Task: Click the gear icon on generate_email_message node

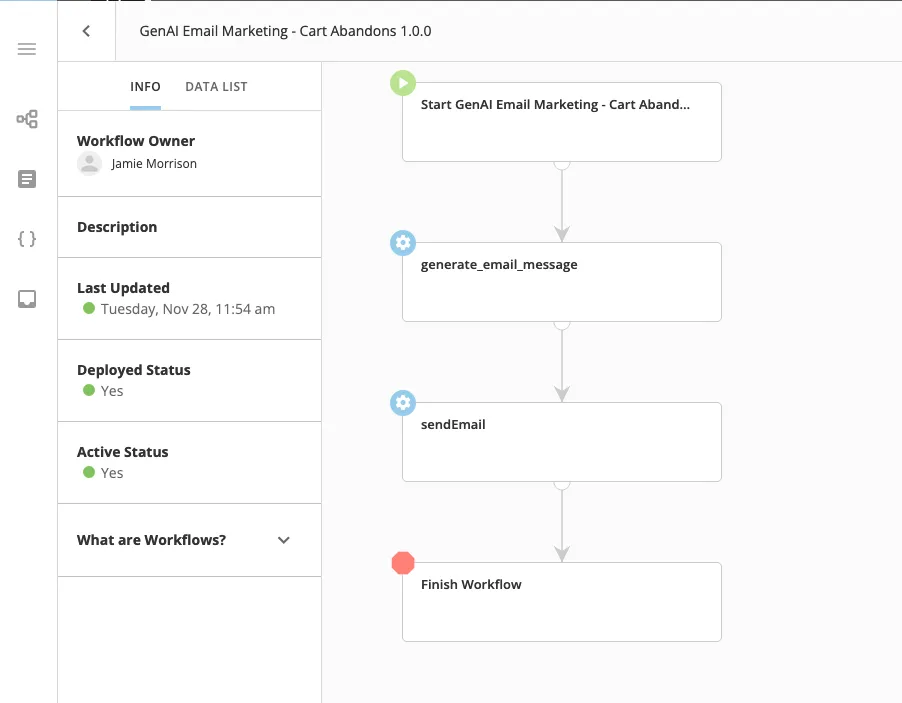Action: click(x=403, y=243)
